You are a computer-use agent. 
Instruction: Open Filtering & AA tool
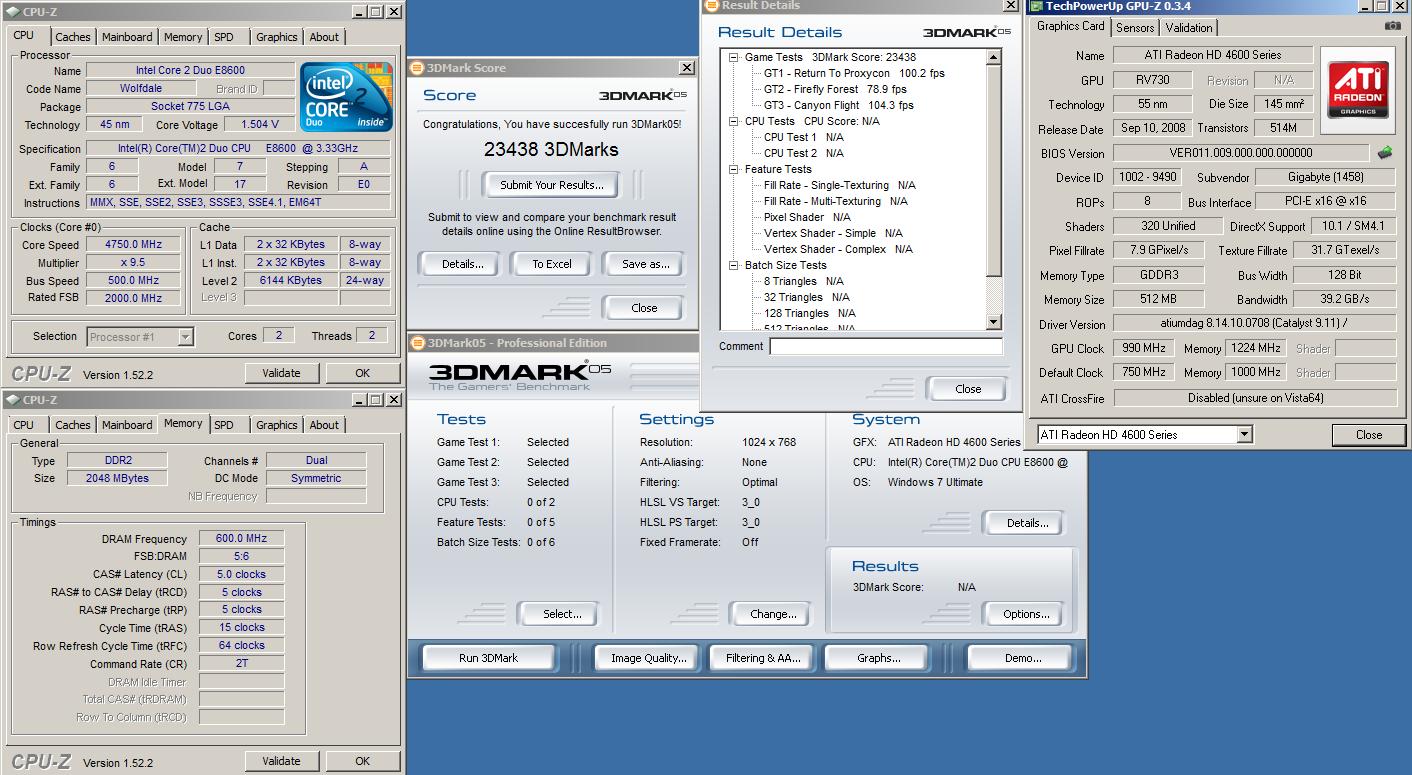(764, 658)
